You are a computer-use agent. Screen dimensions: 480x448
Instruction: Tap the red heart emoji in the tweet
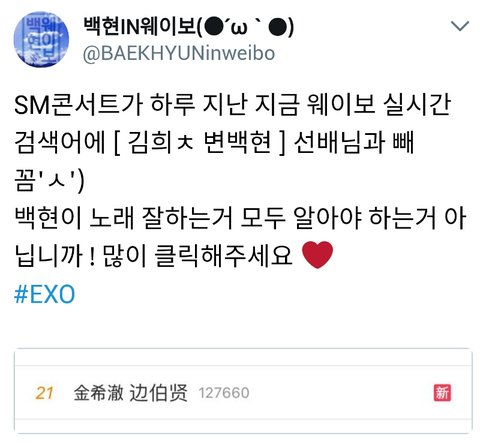tap(317, 255)
